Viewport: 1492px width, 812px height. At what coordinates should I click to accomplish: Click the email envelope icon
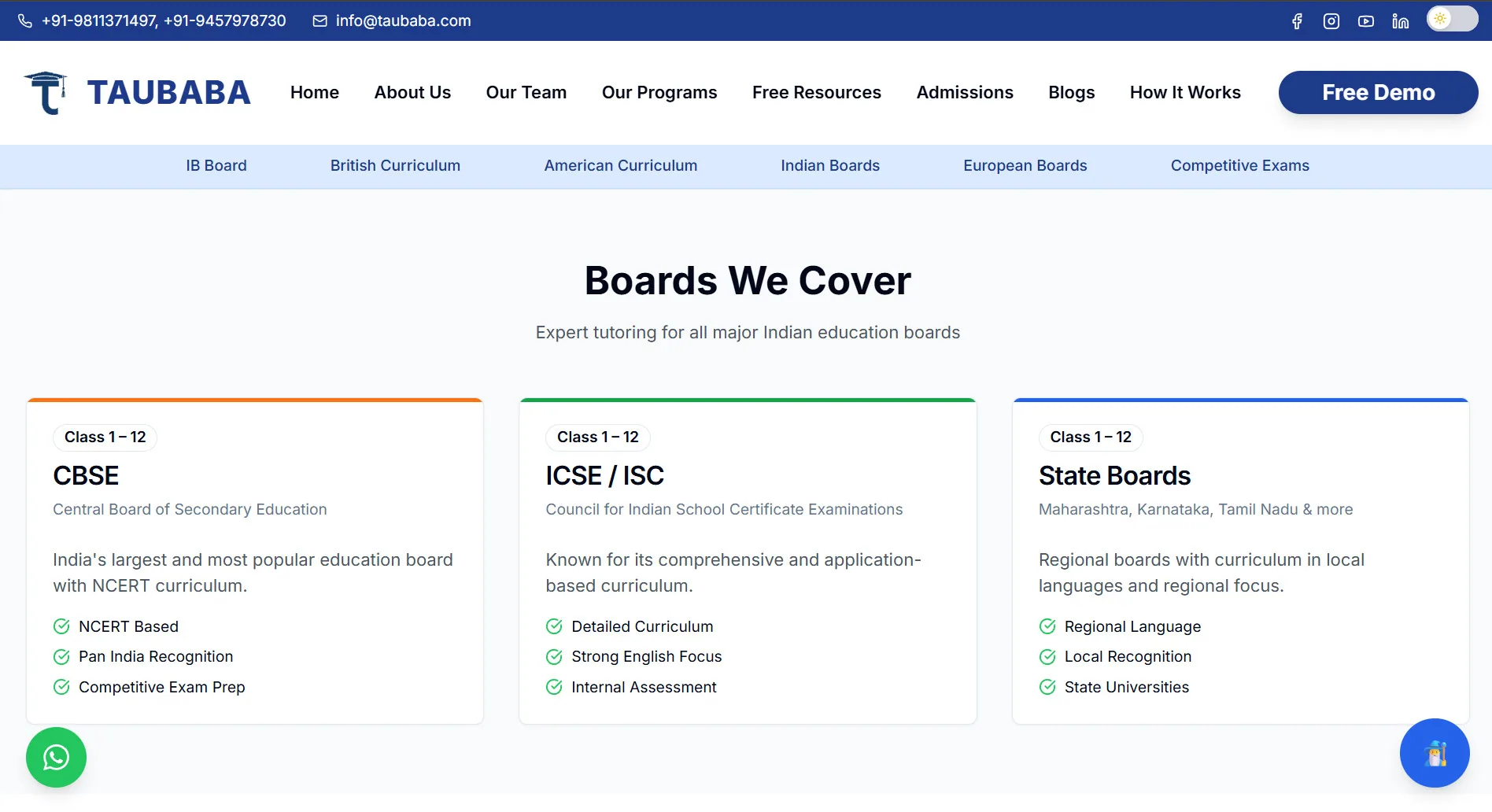(320, 21)
